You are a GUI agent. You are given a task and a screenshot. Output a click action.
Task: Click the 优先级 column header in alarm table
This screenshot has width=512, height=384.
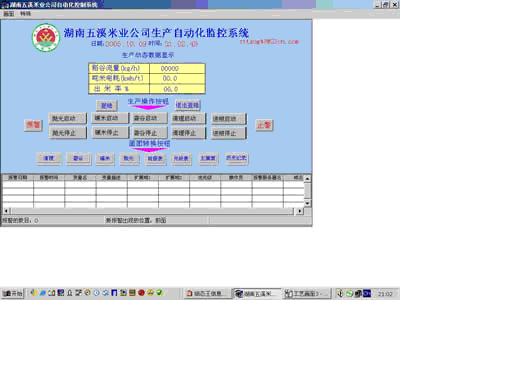coord(205,178)
